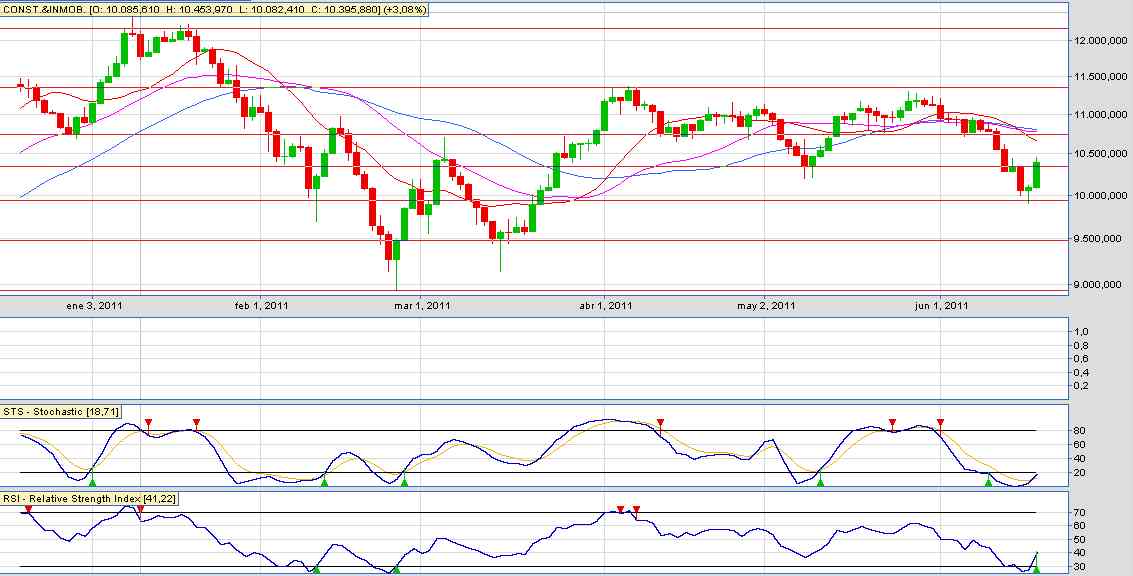1133x576 pixels.
Task: Click the abr 1, 2011 date label
Action: (605, 306)
